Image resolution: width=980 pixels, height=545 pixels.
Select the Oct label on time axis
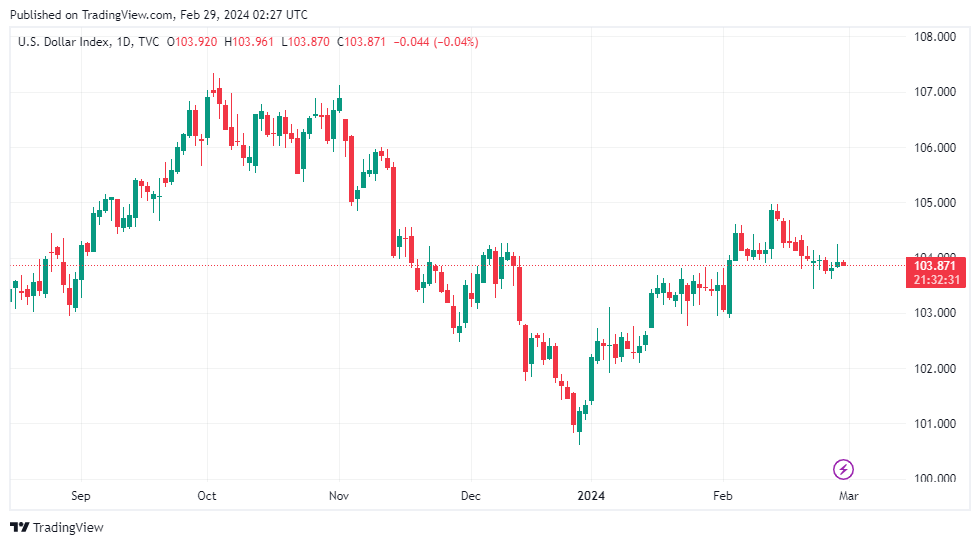point(207,495)
